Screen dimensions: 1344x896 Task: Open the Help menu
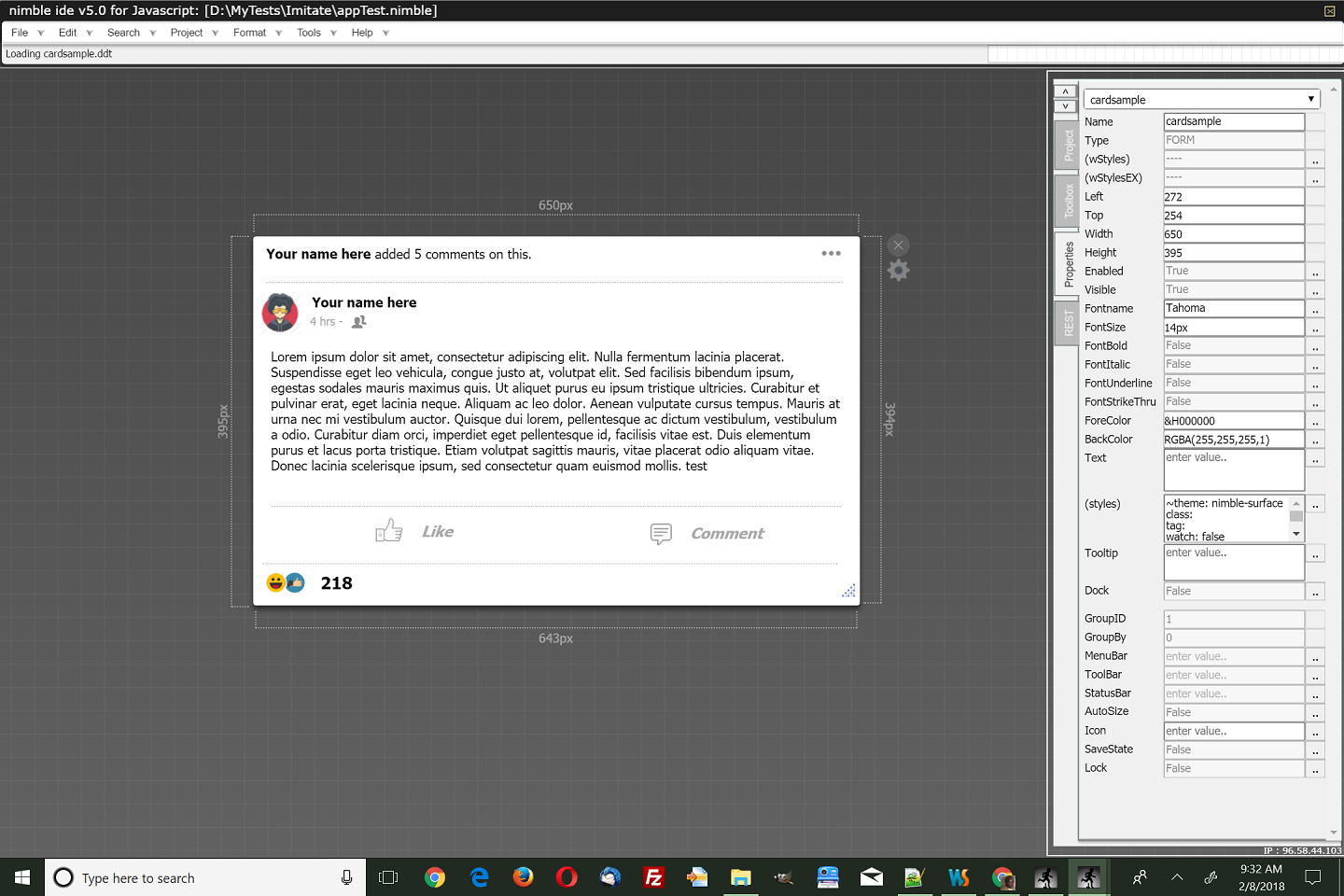[362, 33]
